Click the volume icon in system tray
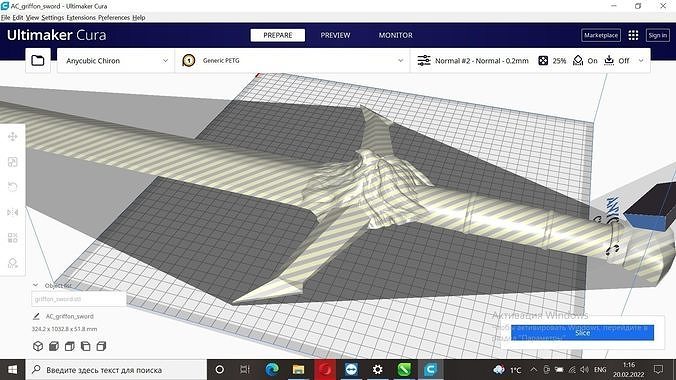The image size is (676, 380). pos(584,370)
